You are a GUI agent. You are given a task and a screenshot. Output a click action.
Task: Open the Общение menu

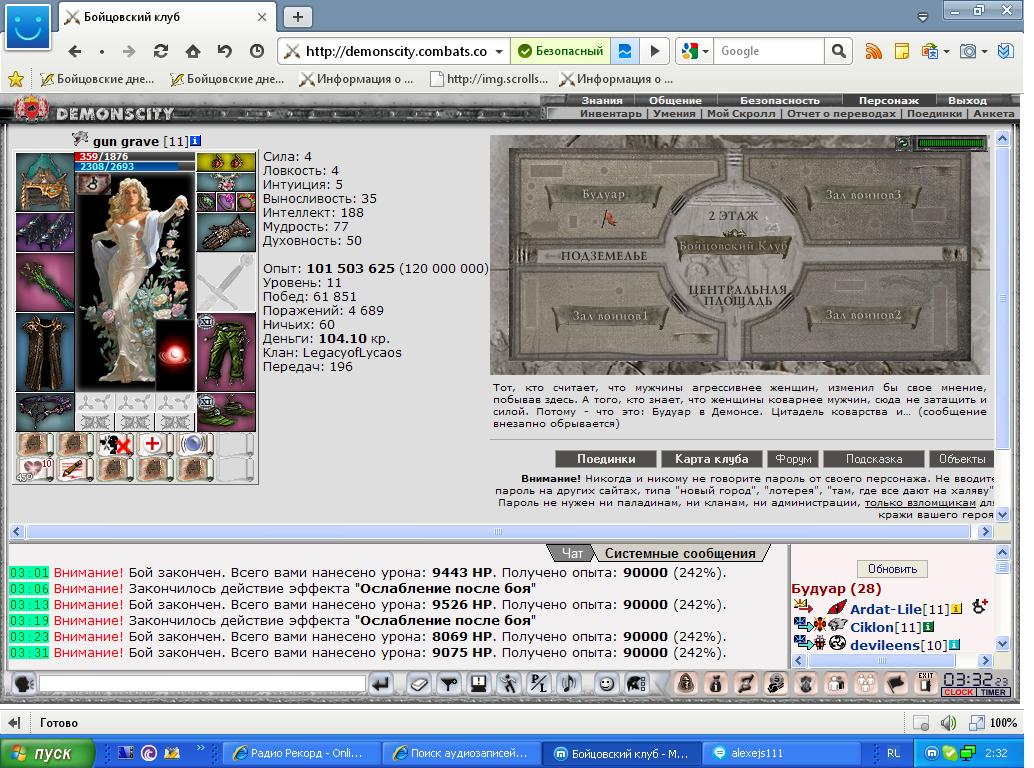coord(675,100)
